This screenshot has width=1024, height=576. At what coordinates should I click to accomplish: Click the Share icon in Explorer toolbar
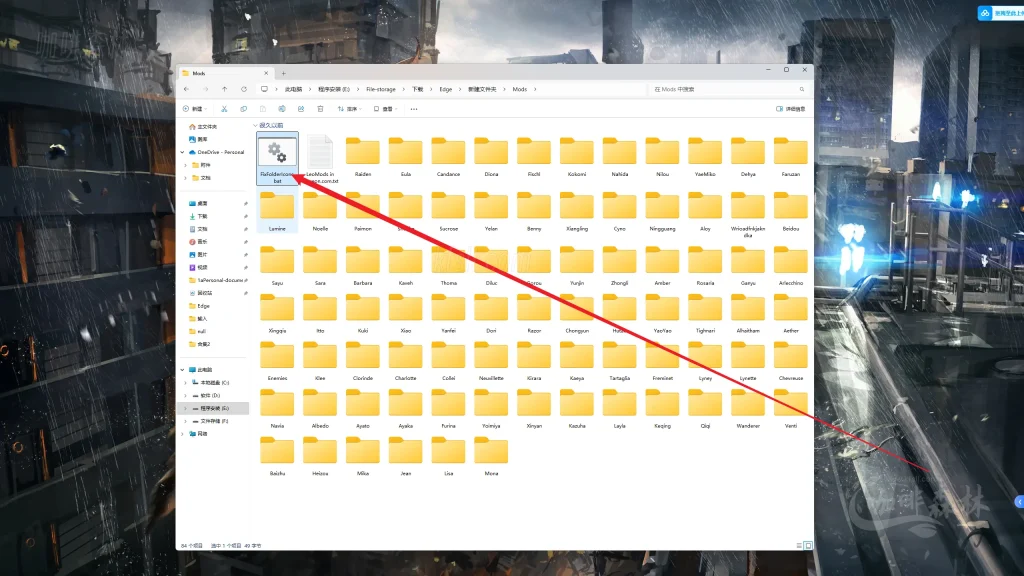(301, 109)
